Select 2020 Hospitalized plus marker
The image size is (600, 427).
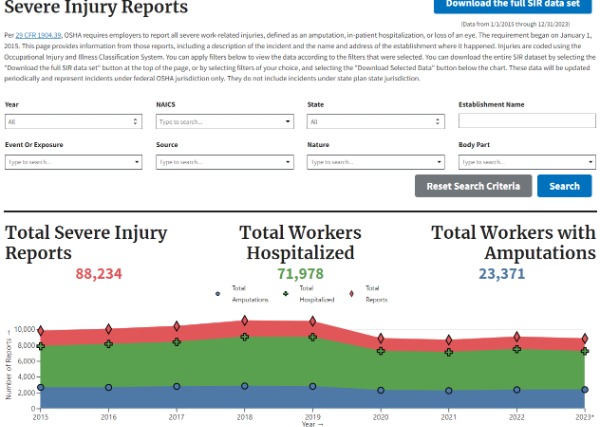(381, 351)
